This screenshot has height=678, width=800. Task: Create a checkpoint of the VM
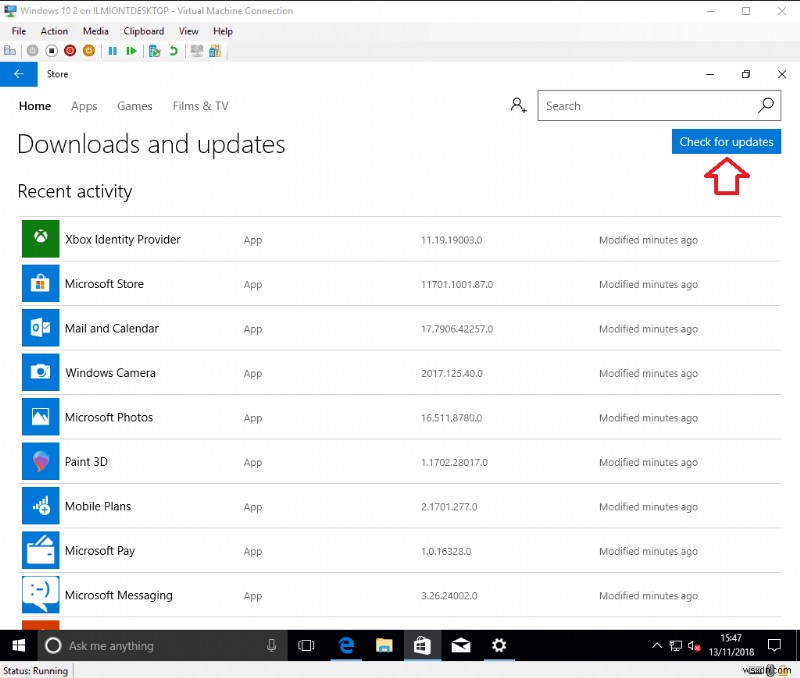coord(152,51)
